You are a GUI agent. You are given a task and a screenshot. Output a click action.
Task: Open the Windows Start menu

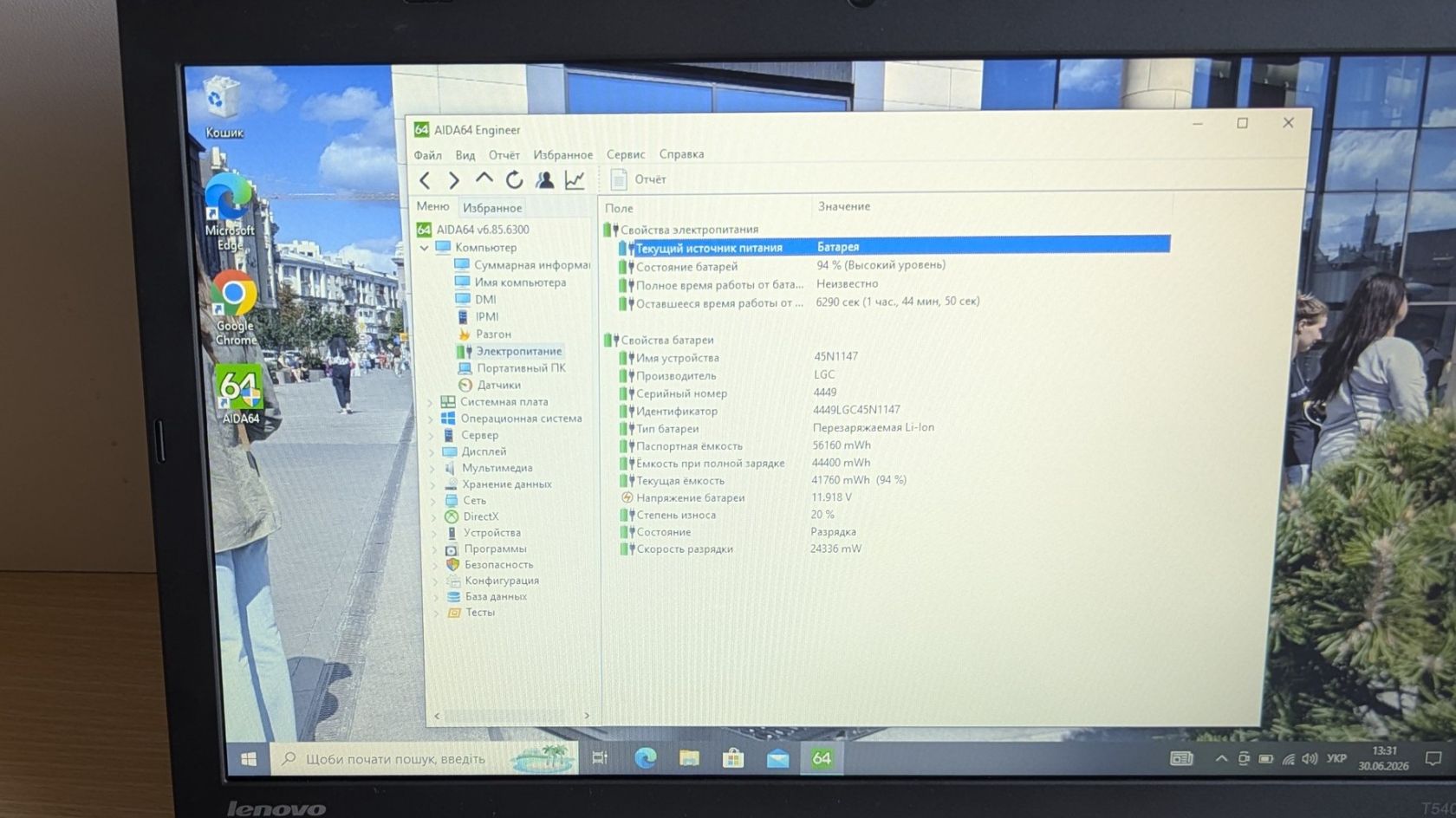tap(249, 759)
